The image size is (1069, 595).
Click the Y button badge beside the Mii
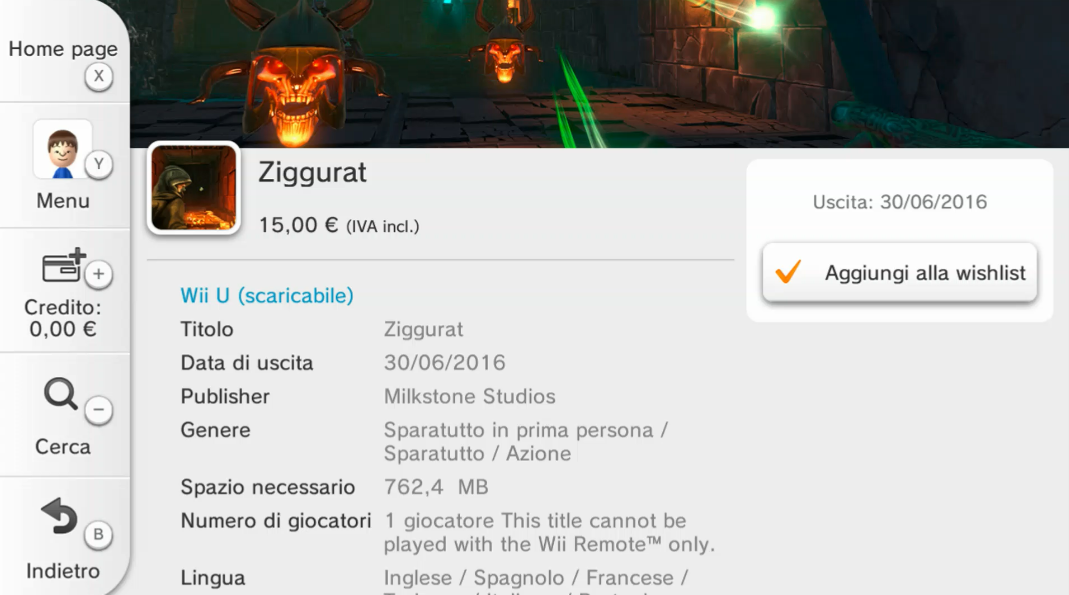[99, 164]
